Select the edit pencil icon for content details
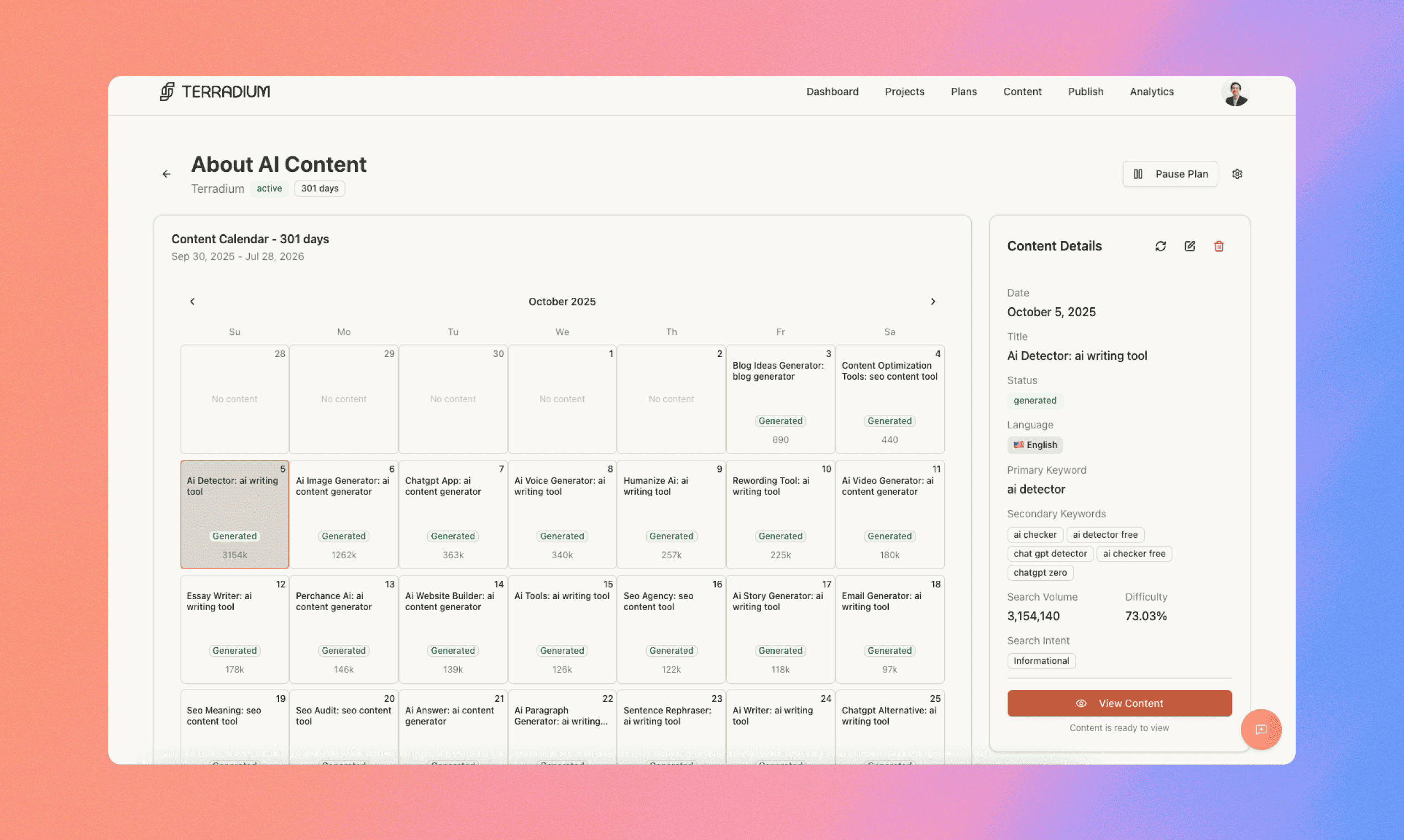Image resolution: width=1404 pixels, height=840 pixels. click(x=1190, y=246)
